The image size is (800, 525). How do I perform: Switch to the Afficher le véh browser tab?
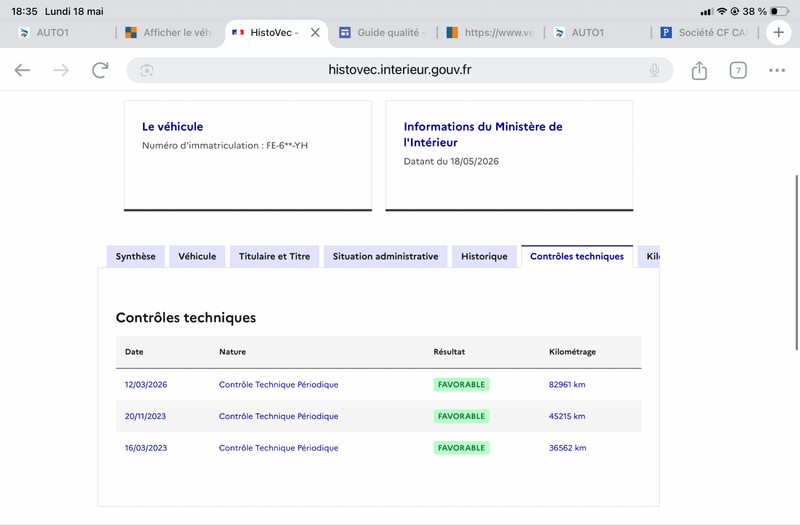[169, 33]
